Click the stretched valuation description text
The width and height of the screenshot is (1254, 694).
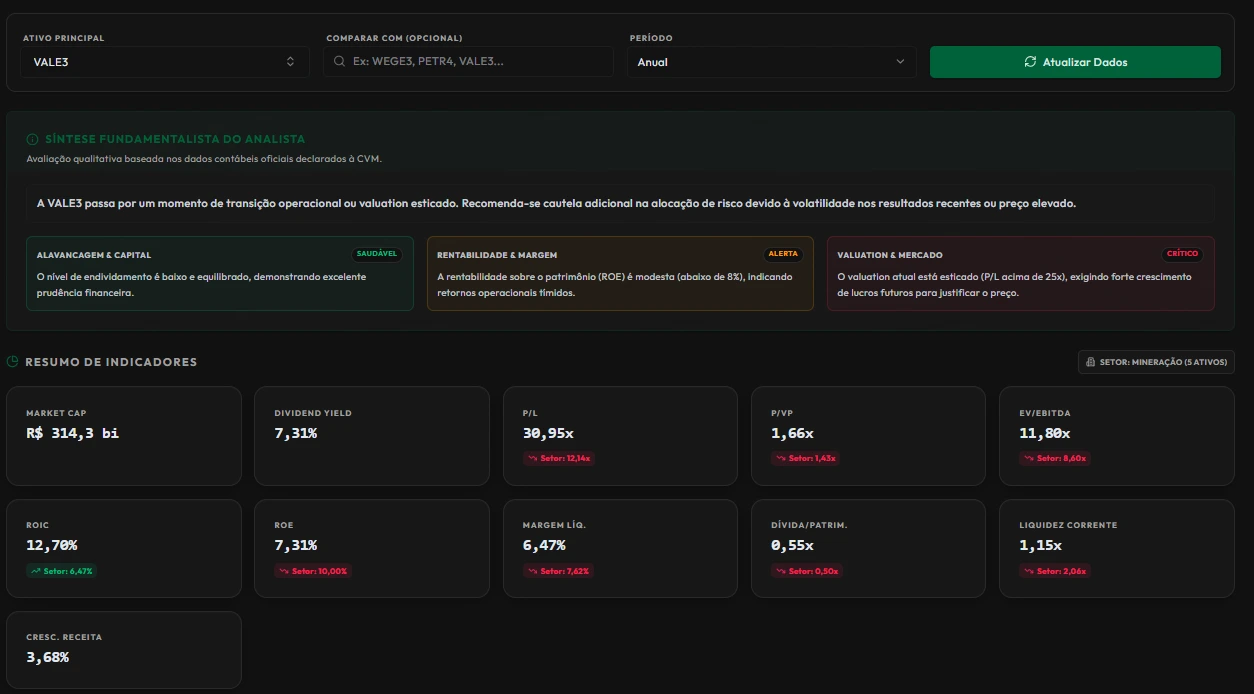click(1014, 285)
